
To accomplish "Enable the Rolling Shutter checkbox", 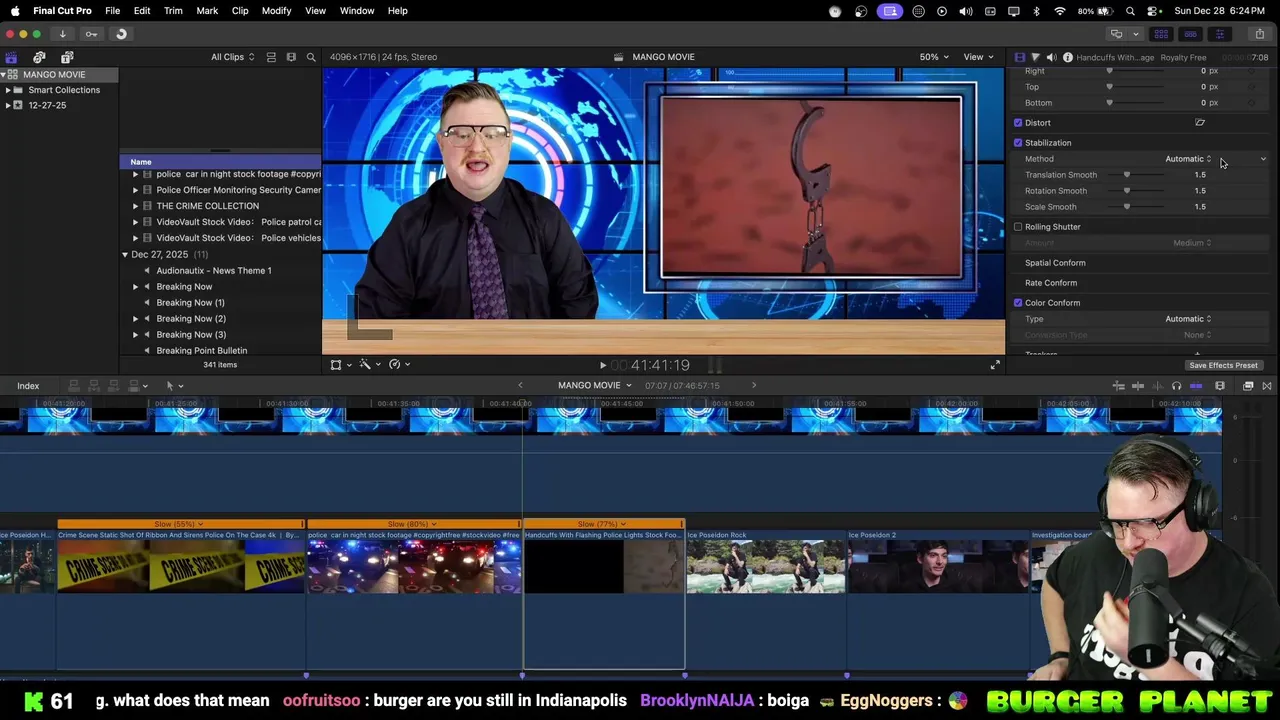I will 1018,227.
